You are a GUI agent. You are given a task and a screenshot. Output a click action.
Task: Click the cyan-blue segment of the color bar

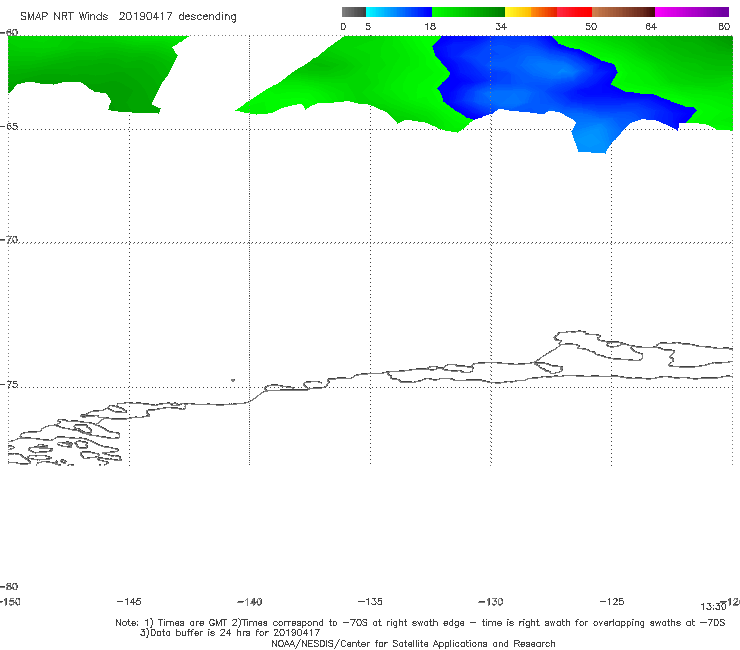coord(399,12)
